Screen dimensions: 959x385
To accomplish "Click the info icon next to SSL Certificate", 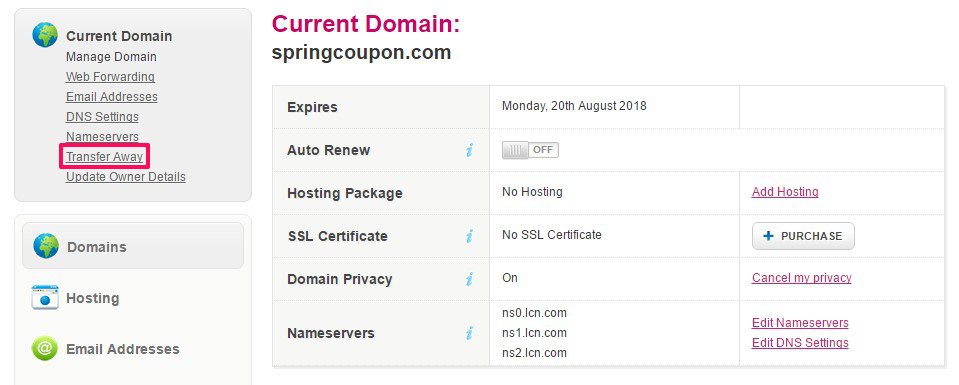I will (469, 236).
